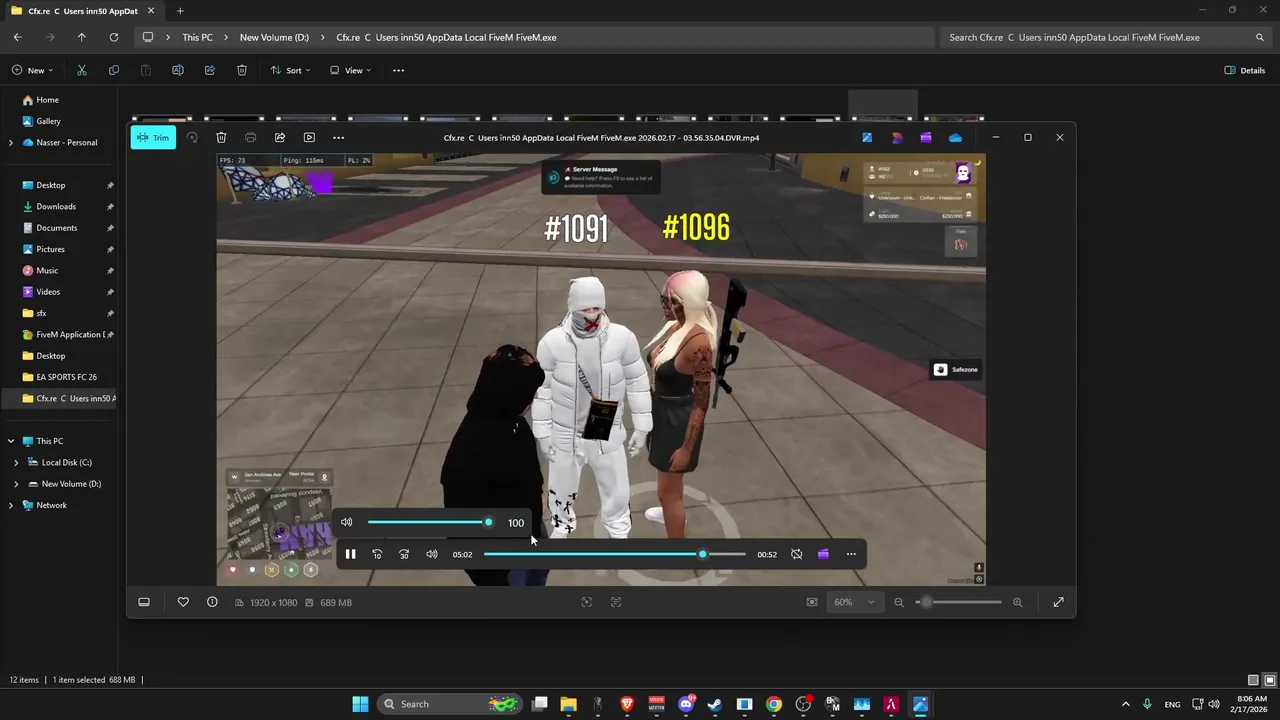
Task: Click the print icon in Photos toolbar
Action: 250,137
